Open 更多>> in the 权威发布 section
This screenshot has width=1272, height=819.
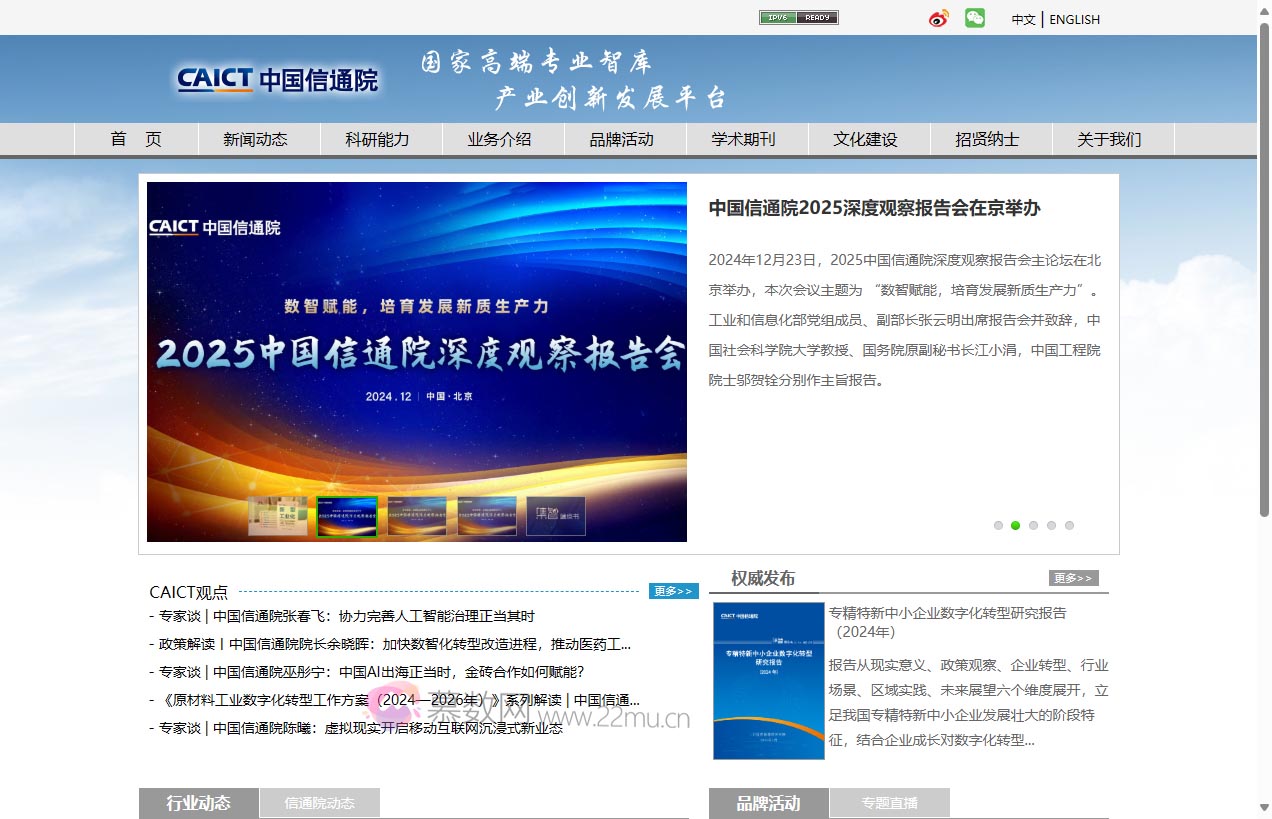(1073, 577)
